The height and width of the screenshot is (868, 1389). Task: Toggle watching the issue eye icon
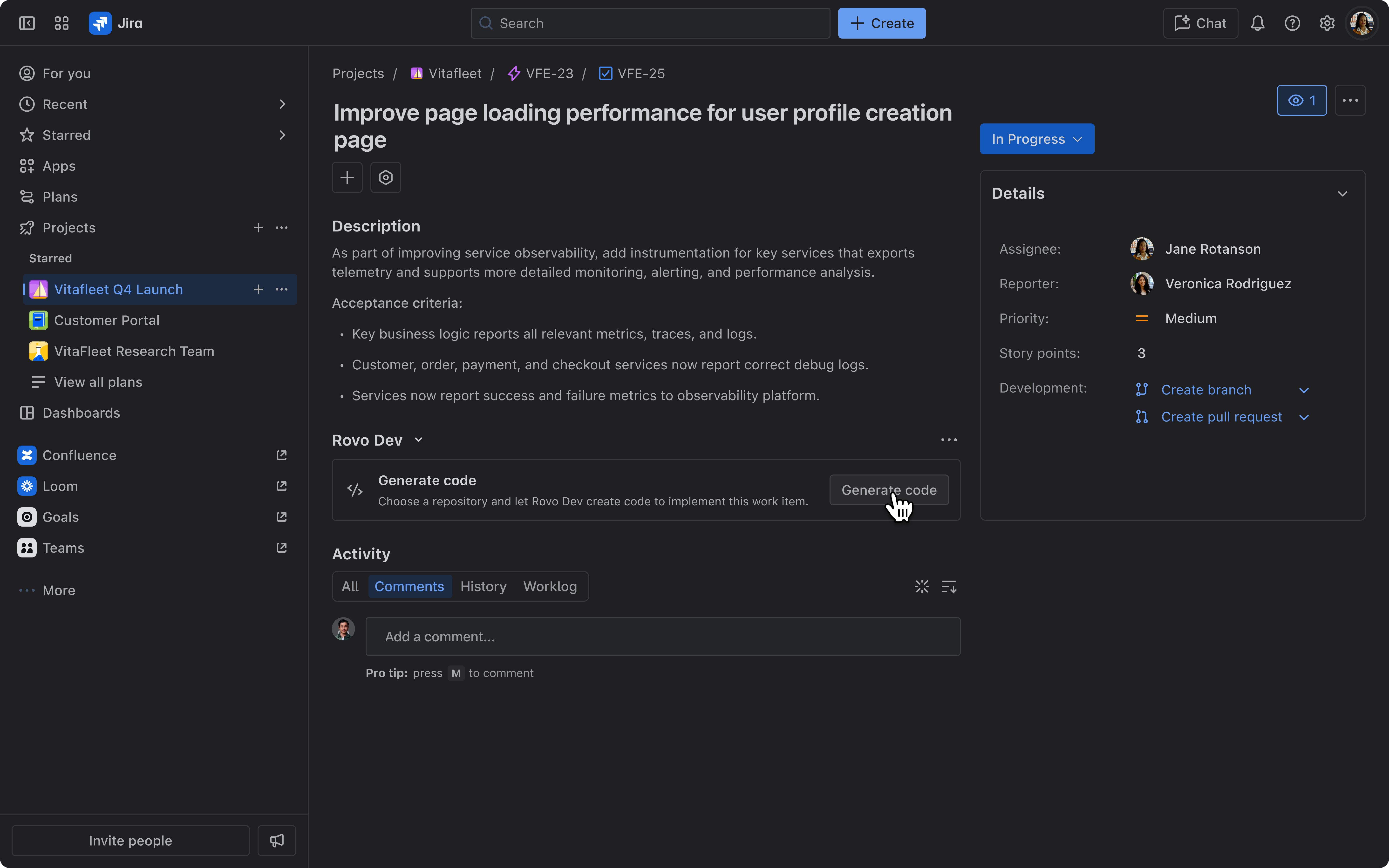point(1301,100)
